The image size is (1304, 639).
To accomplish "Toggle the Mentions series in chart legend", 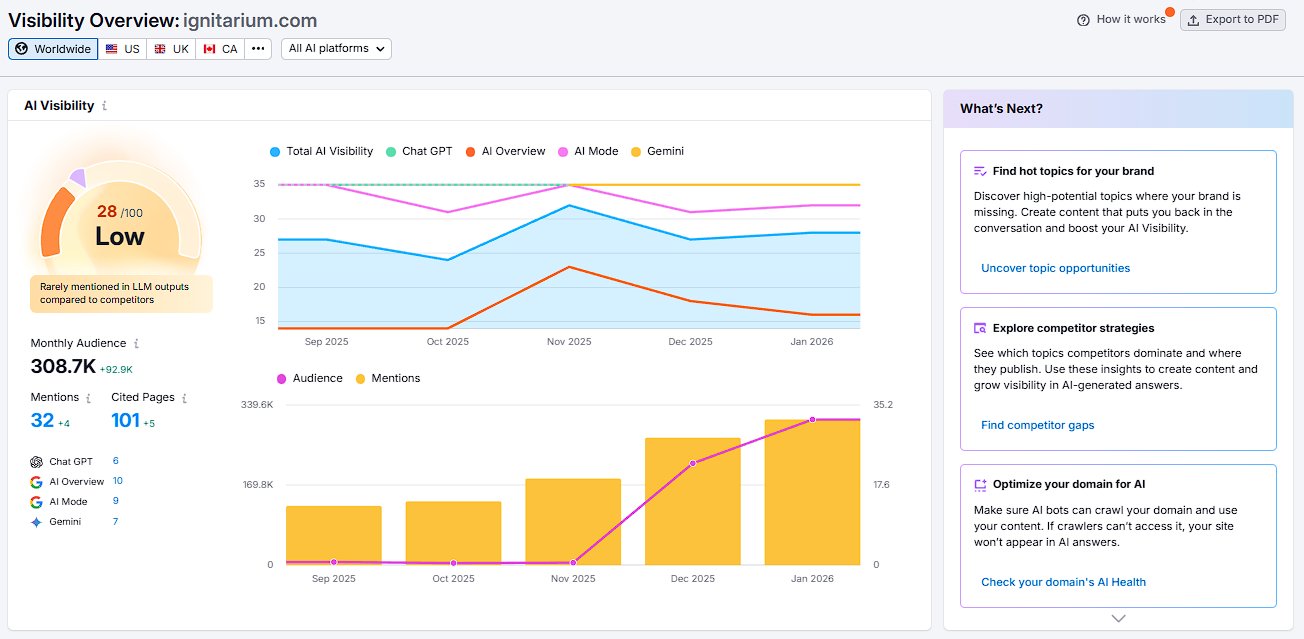I will tap(389, 378).
